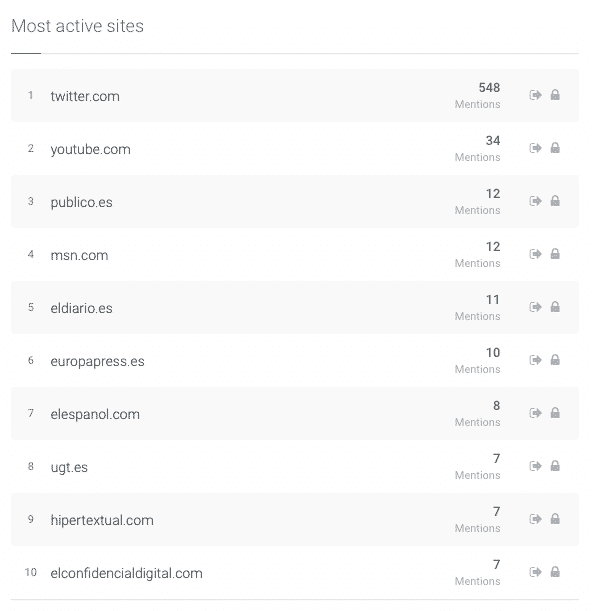Open the twitter.com external link icon
Viewport: 593px width, 611px height.
pos(535,95)
